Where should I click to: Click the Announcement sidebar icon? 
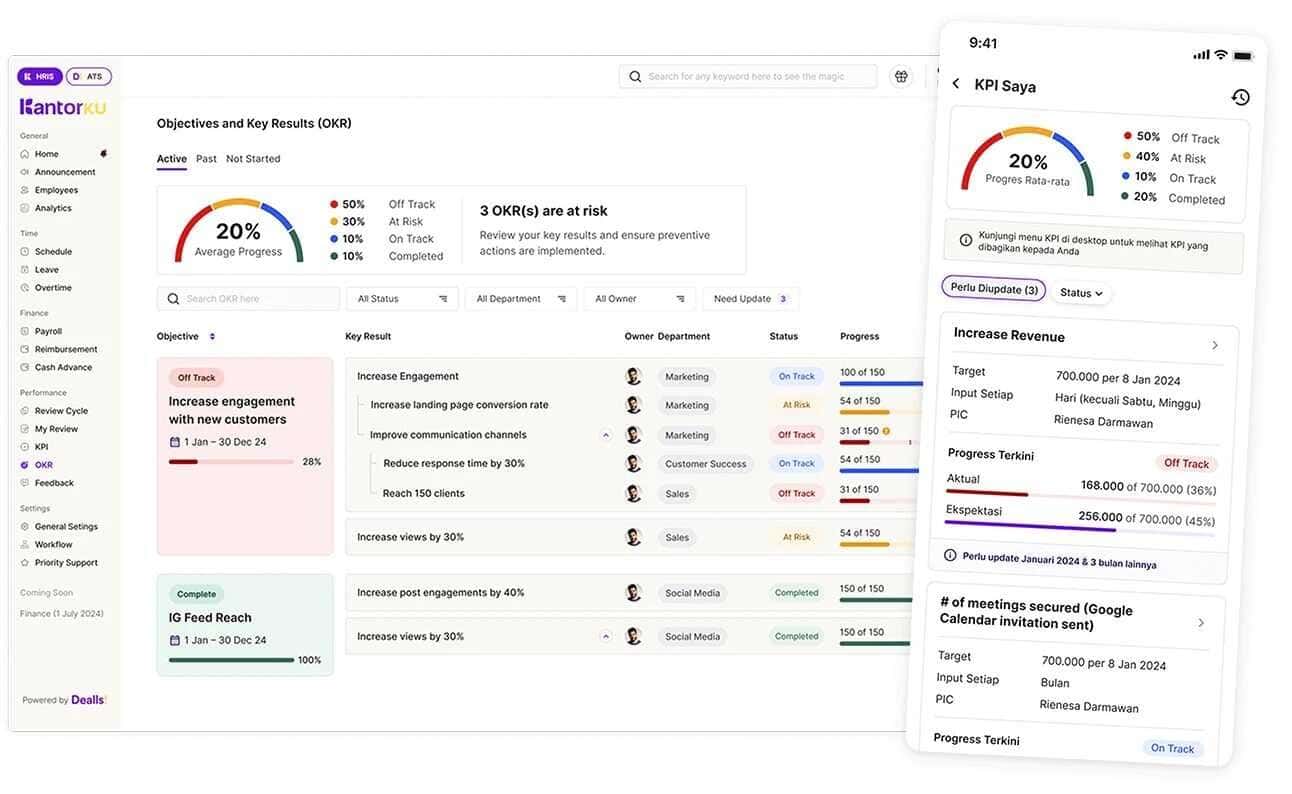25,172
